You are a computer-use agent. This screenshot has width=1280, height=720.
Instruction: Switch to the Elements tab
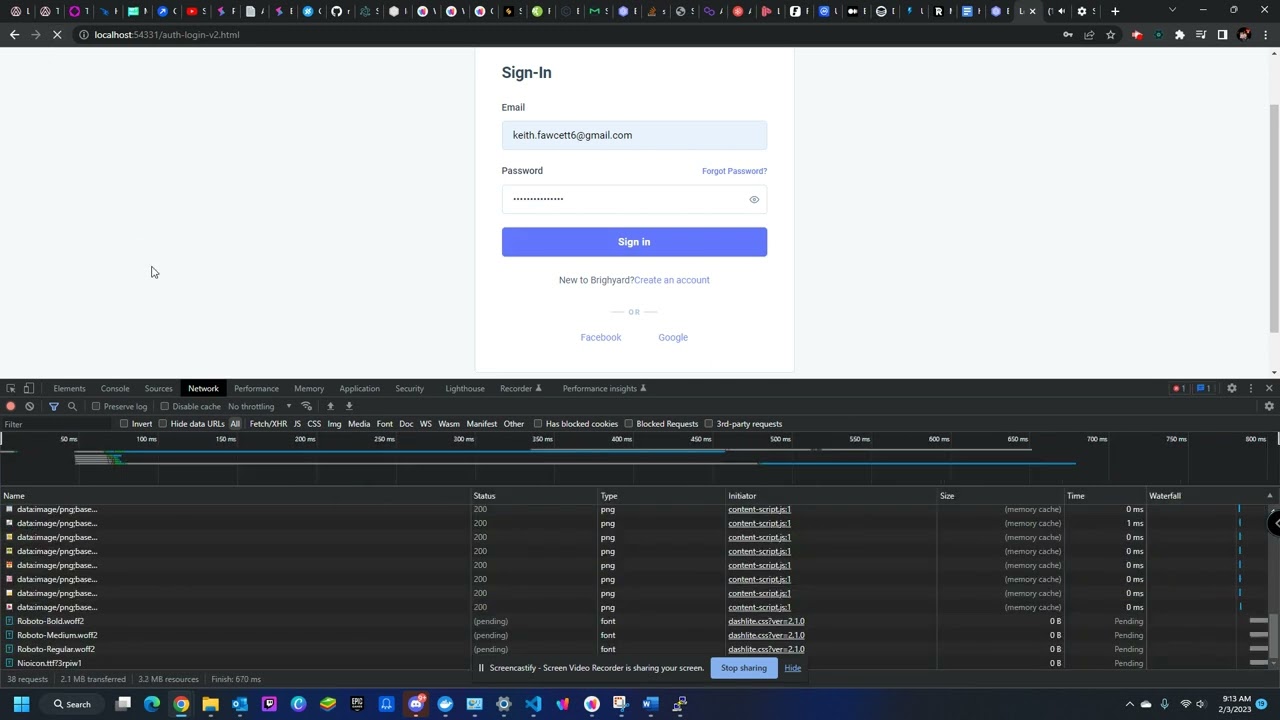[x=69, y=388]
